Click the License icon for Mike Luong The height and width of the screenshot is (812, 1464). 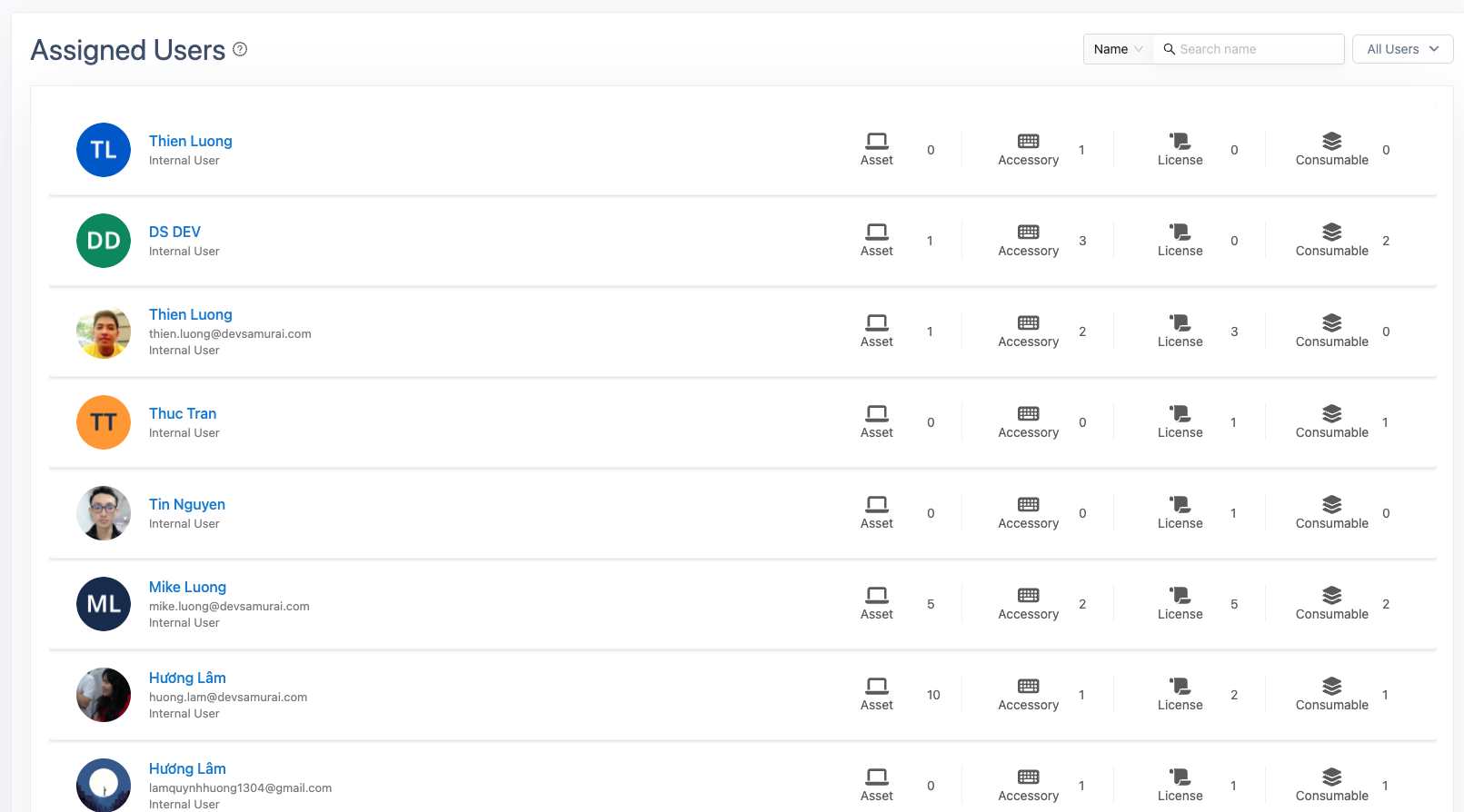click(1180, 595)
